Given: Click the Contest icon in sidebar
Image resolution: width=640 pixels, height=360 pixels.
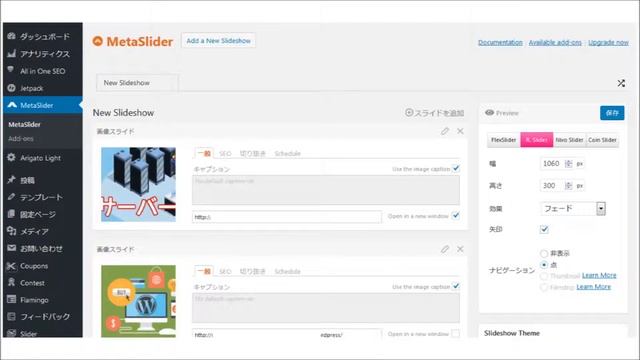Looking at the screenshot, I should [x=11, y=282].
